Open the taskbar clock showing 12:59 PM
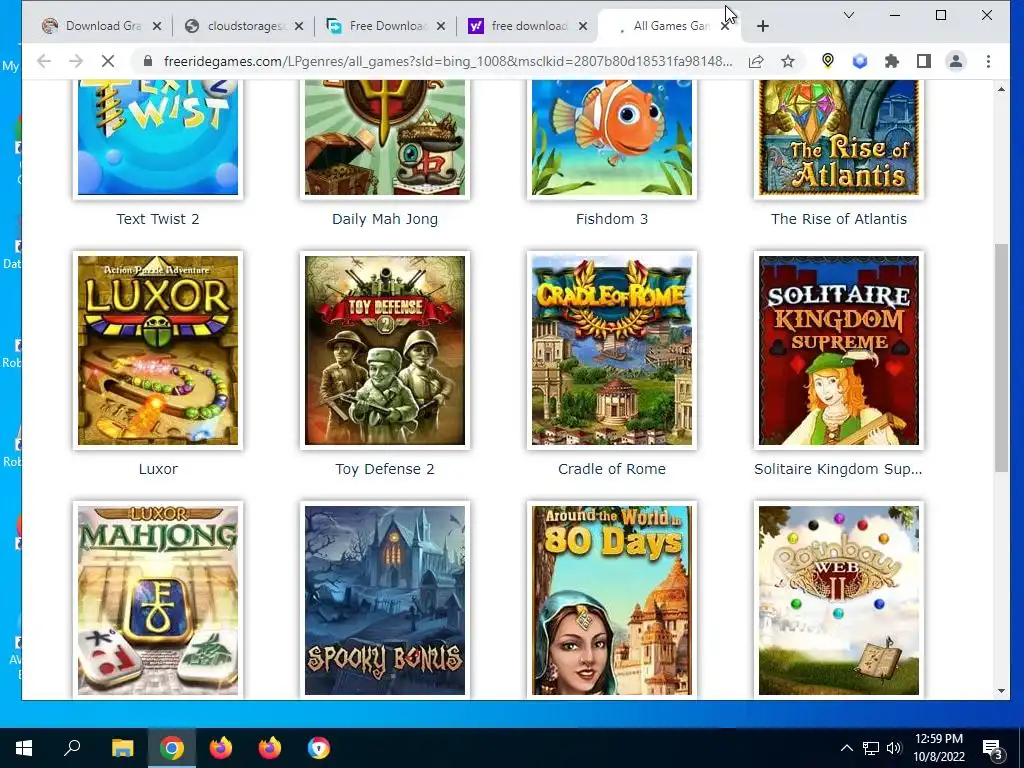The image size is (1024, 768). [939, 748]
